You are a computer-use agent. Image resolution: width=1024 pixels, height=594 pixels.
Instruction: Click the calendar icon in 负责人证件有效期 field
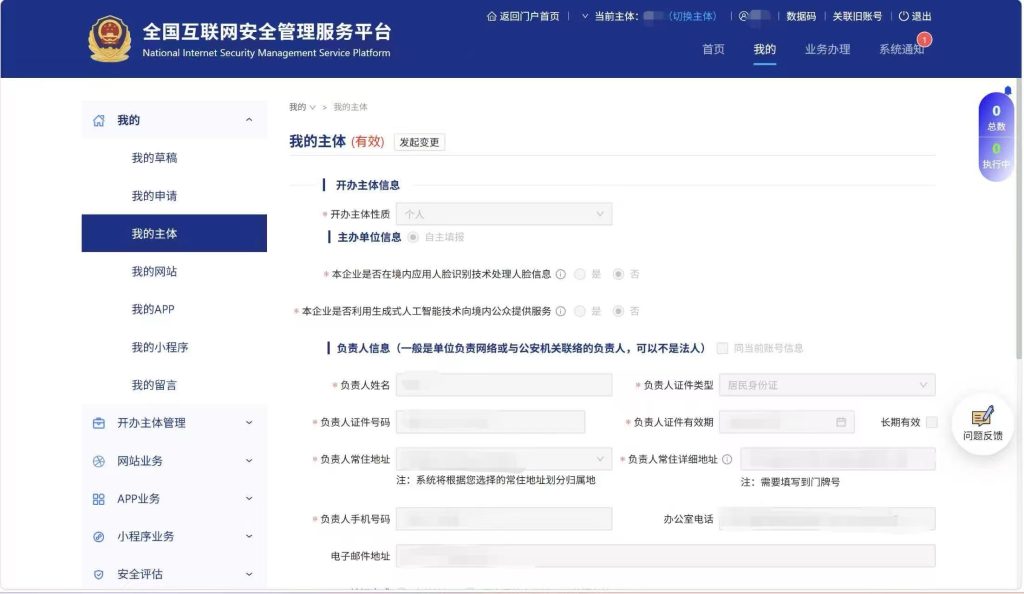841,422
